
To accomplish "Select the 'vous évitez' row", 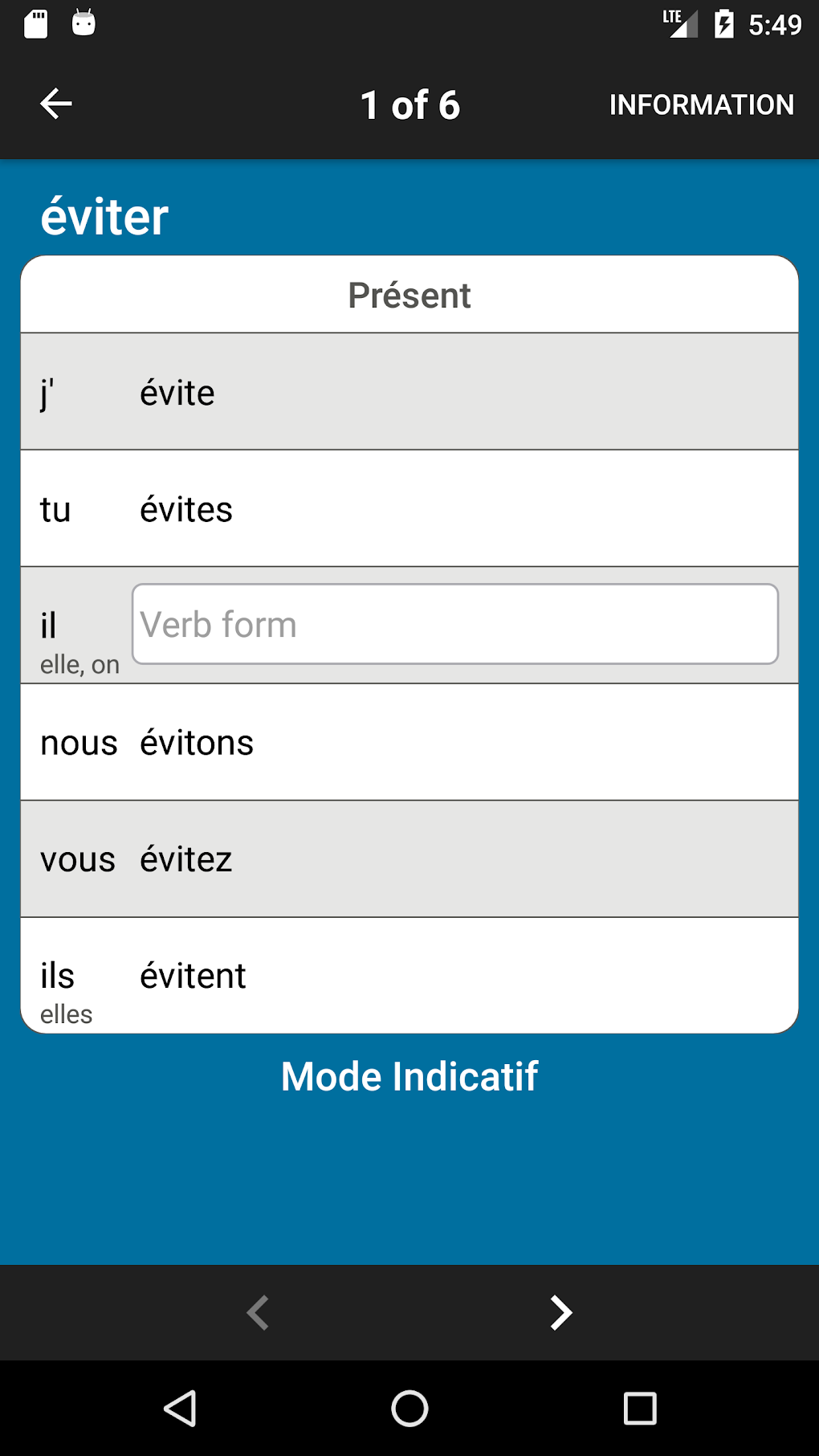I will 409,859.
